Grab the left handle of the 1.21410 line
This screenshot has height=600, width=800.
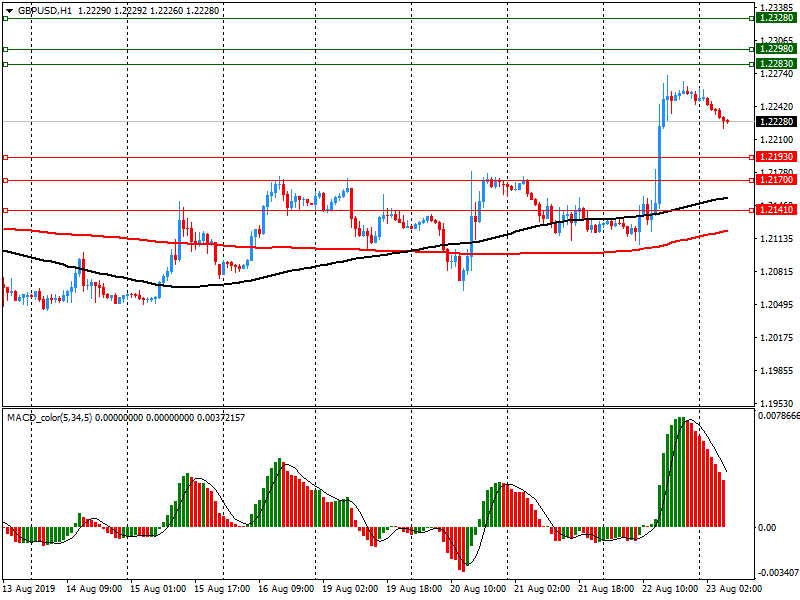coord(5,210)
